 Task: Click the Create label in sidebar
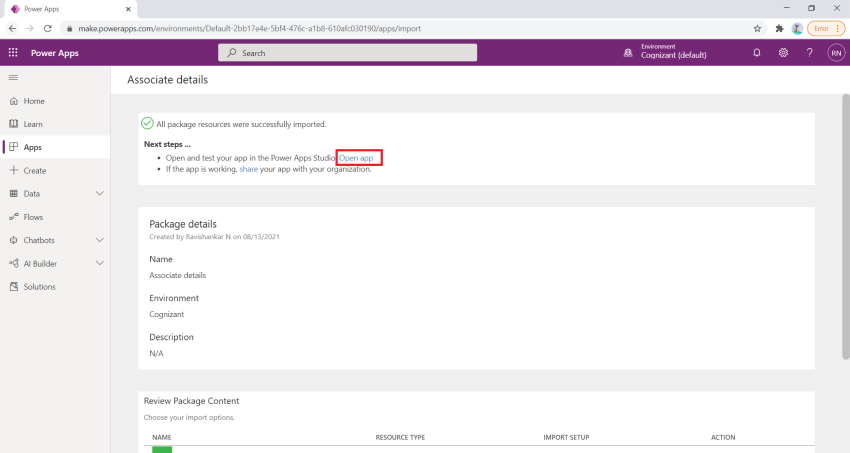[x=35, y=171]
